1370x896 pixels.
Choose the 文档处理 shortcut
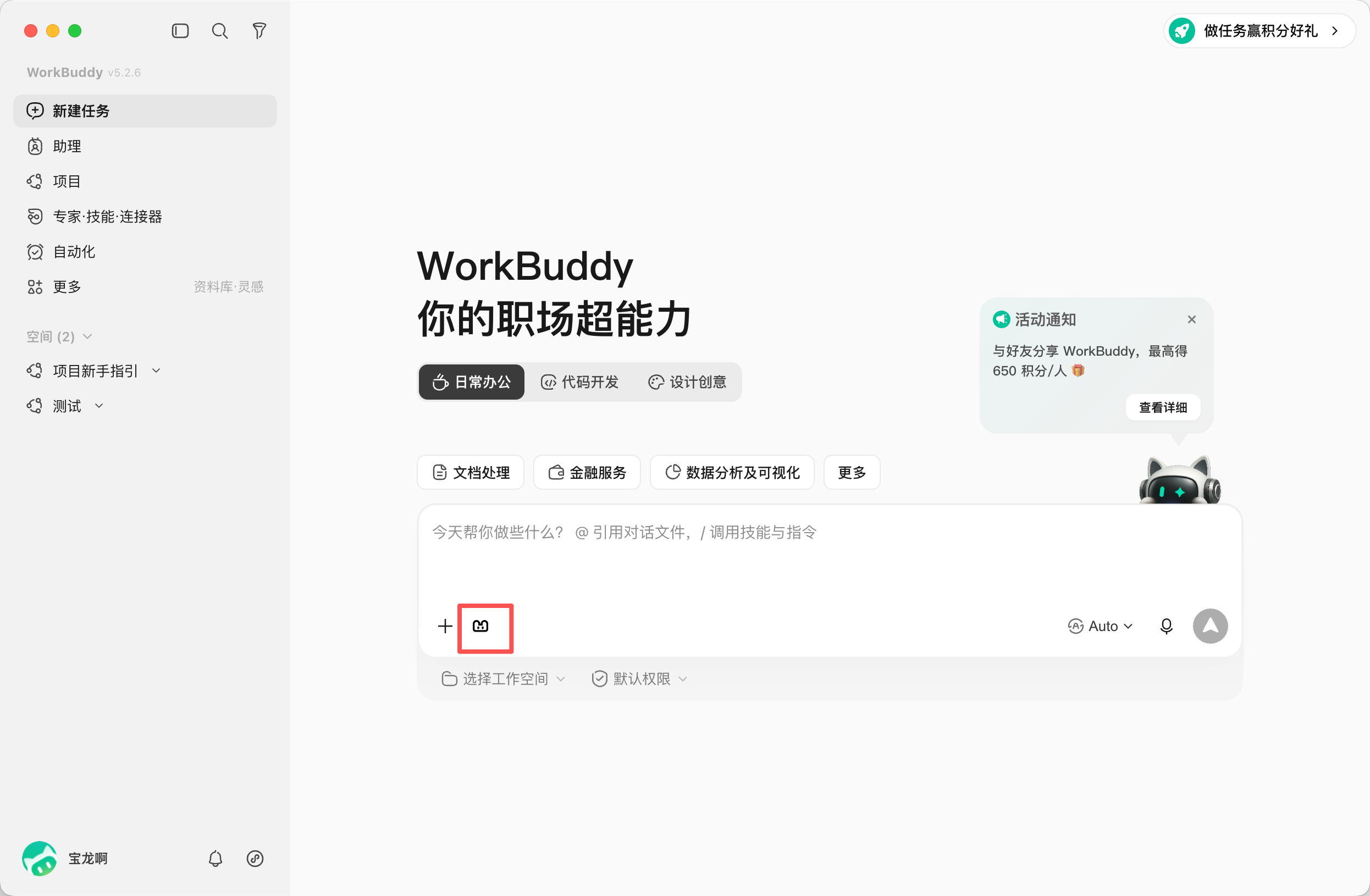coord(471,472)
